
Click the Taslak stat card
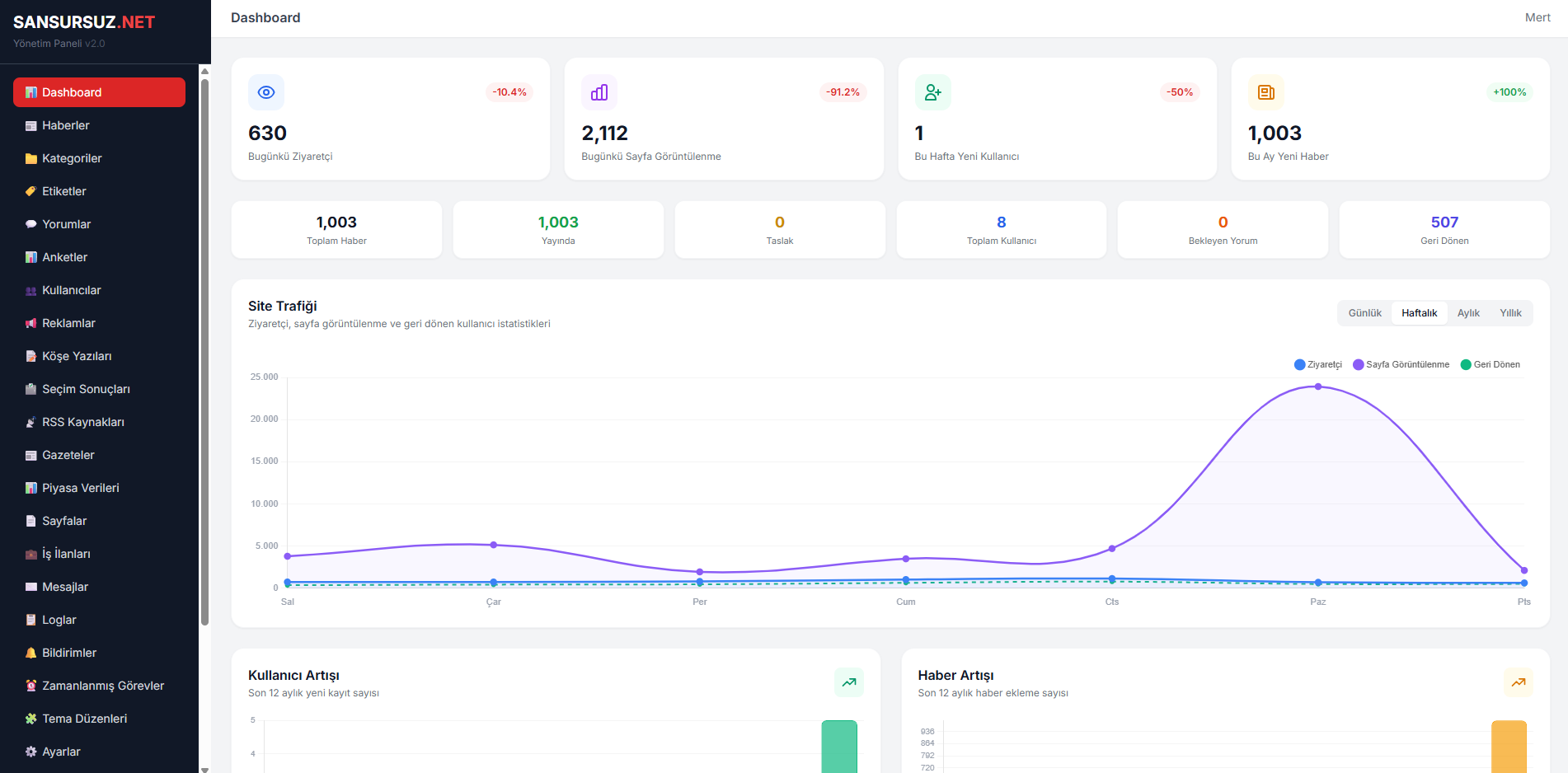pos(780,230)
